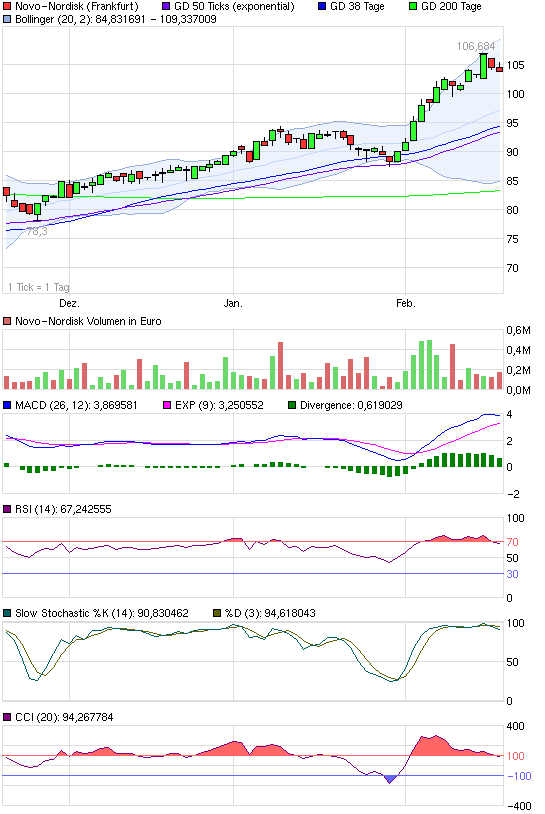Click the 70 price axis label at 516
This screenshot has height=814, width=545.
click(512, 268)
